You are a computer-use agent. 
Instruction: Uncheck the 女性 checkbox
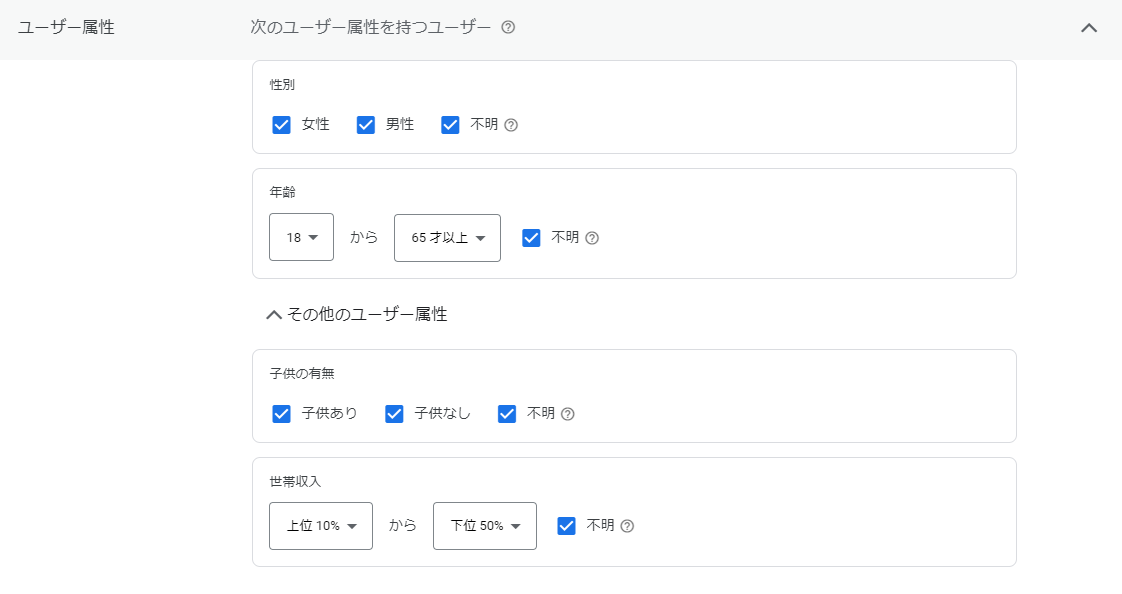coord(281,125)
